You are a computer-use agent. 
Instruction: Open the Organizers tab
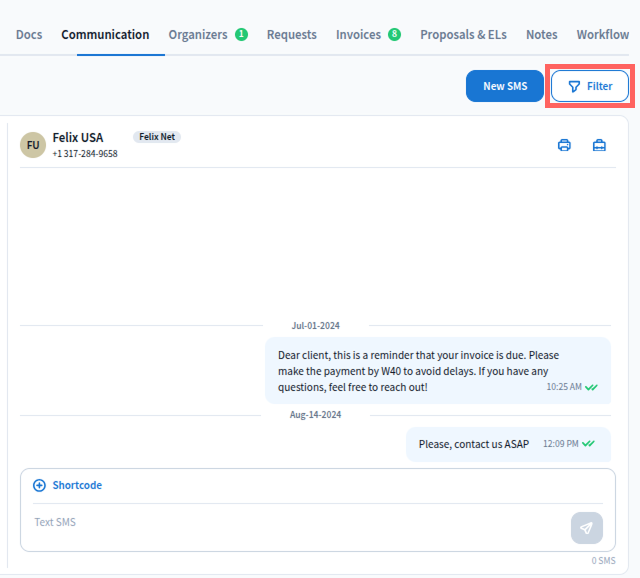click(x=198, y=34)
